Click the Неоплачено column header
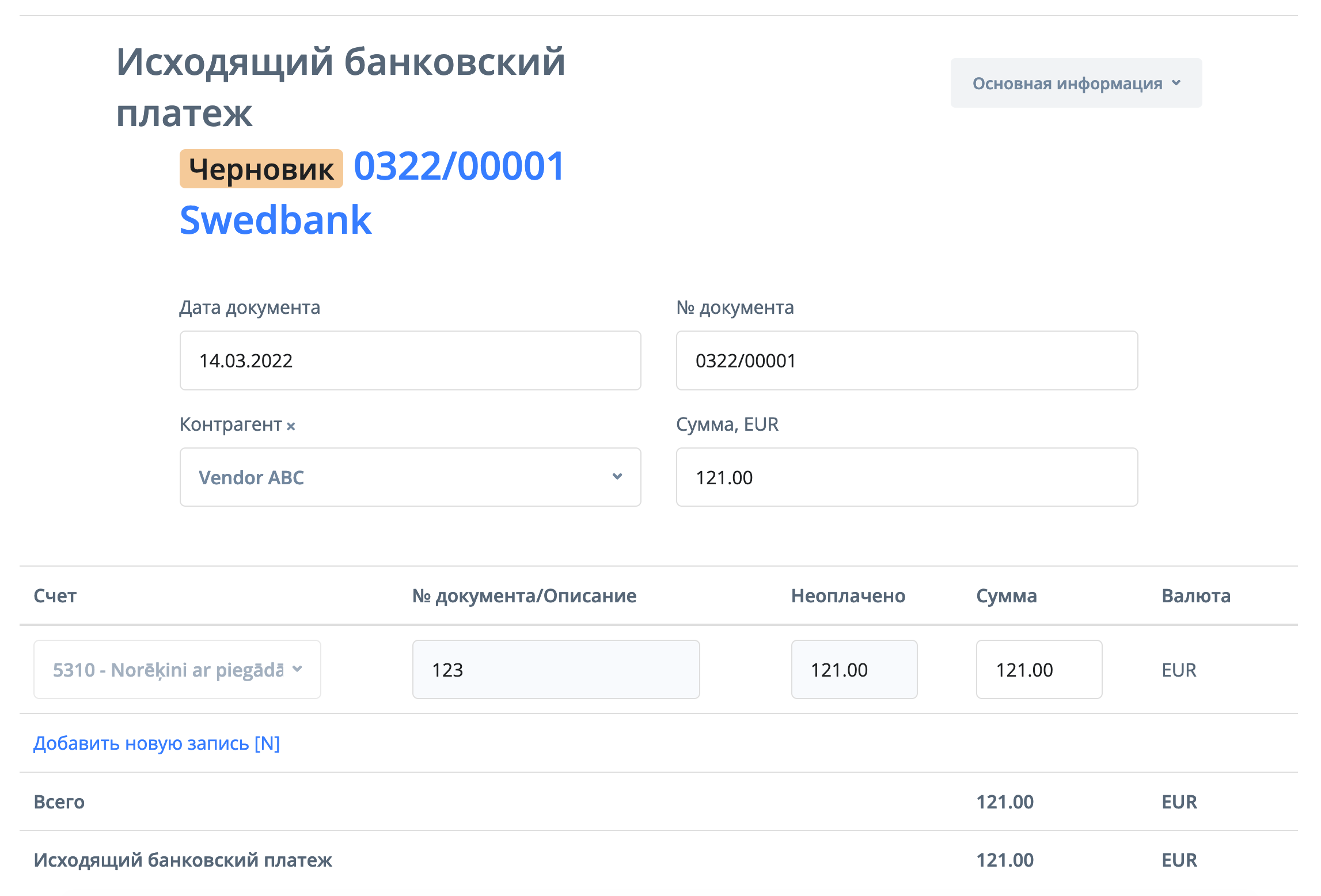The image size is (1321, 896). click(848, 596)
